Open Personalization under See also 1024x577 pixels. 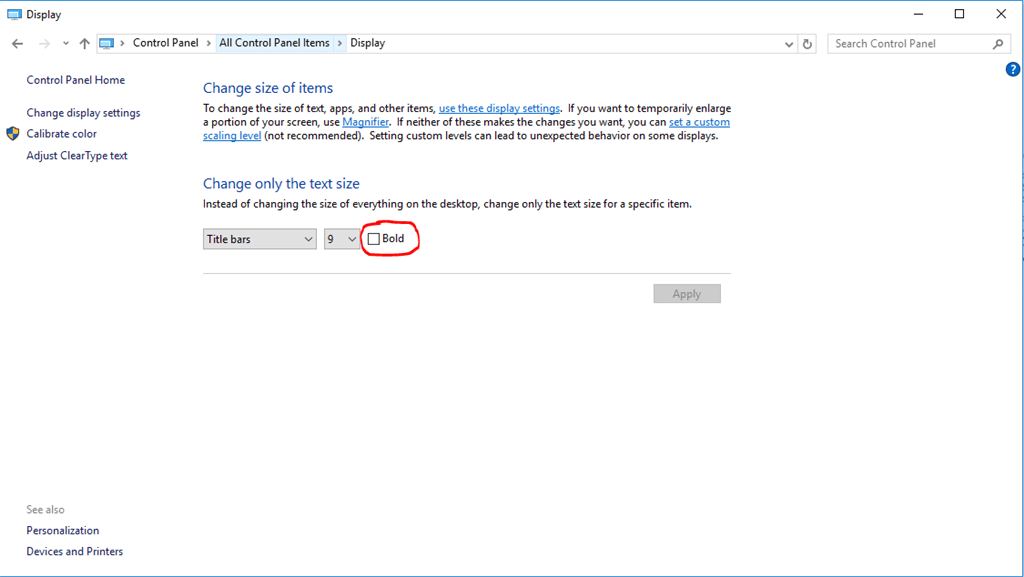(x=63, y=531)
